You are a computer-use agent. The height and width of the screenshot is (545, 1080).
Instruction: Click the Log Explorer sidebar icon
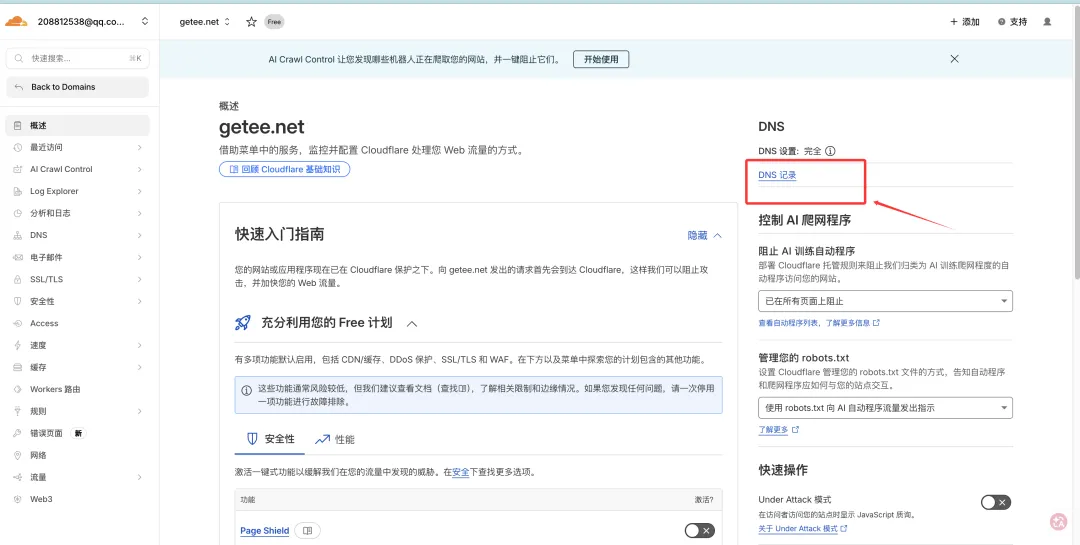(x=18, y=192)
